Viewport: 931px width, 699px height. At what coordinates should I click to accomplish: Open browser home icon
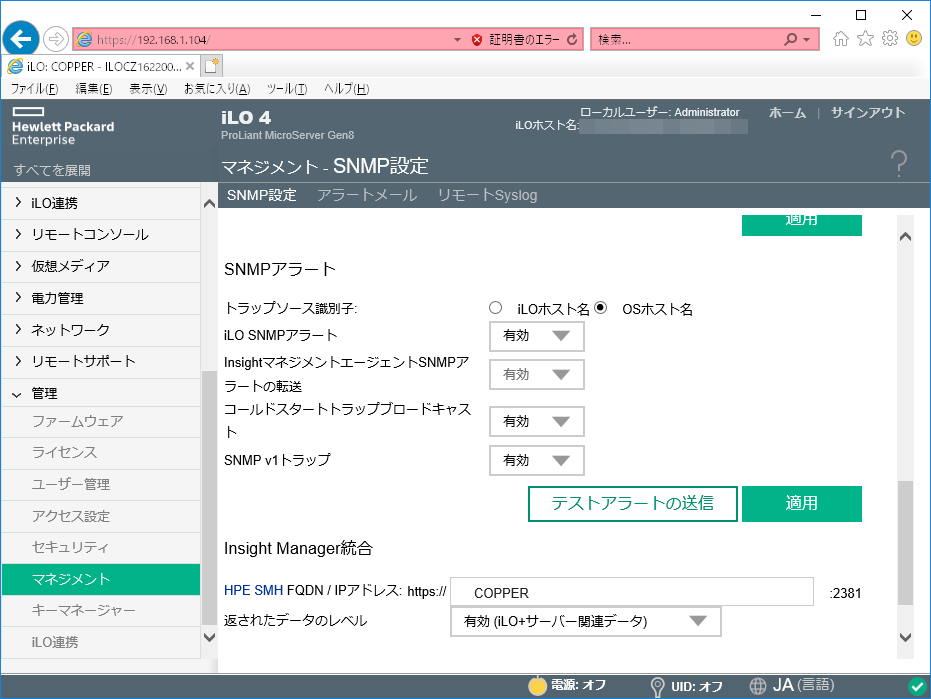tap(840, 39)
